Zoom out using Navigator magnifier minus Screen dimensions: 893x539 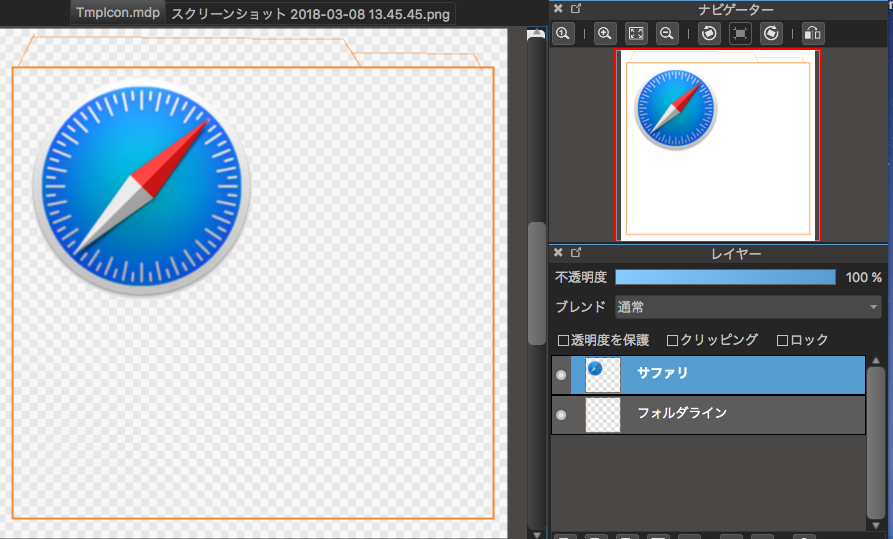pyautogui.click(x=666, y=34)
